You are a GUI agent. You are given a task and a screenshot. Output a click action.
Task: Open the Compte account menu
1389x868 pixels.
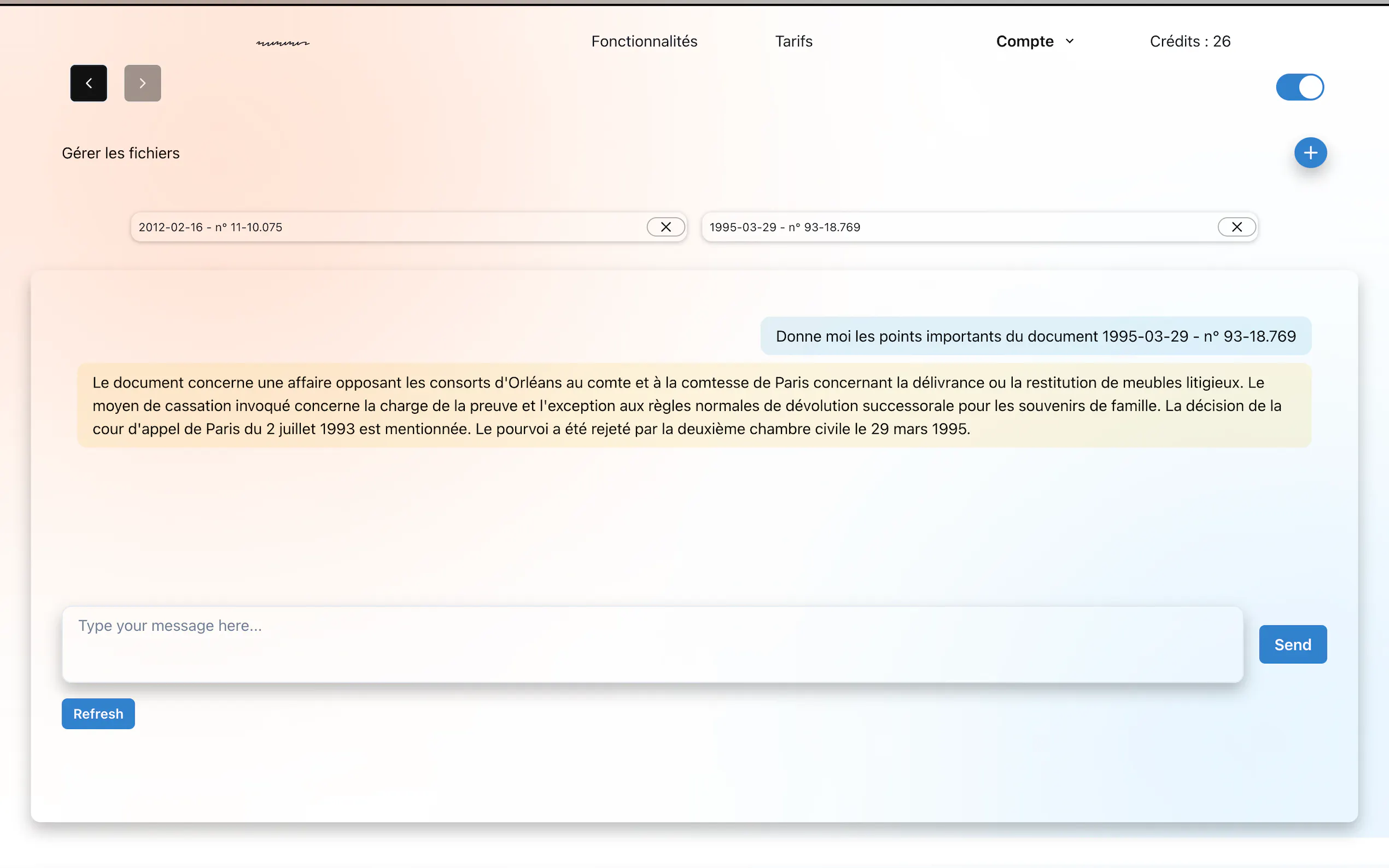pyautogui.click(x=1024, y=42)
